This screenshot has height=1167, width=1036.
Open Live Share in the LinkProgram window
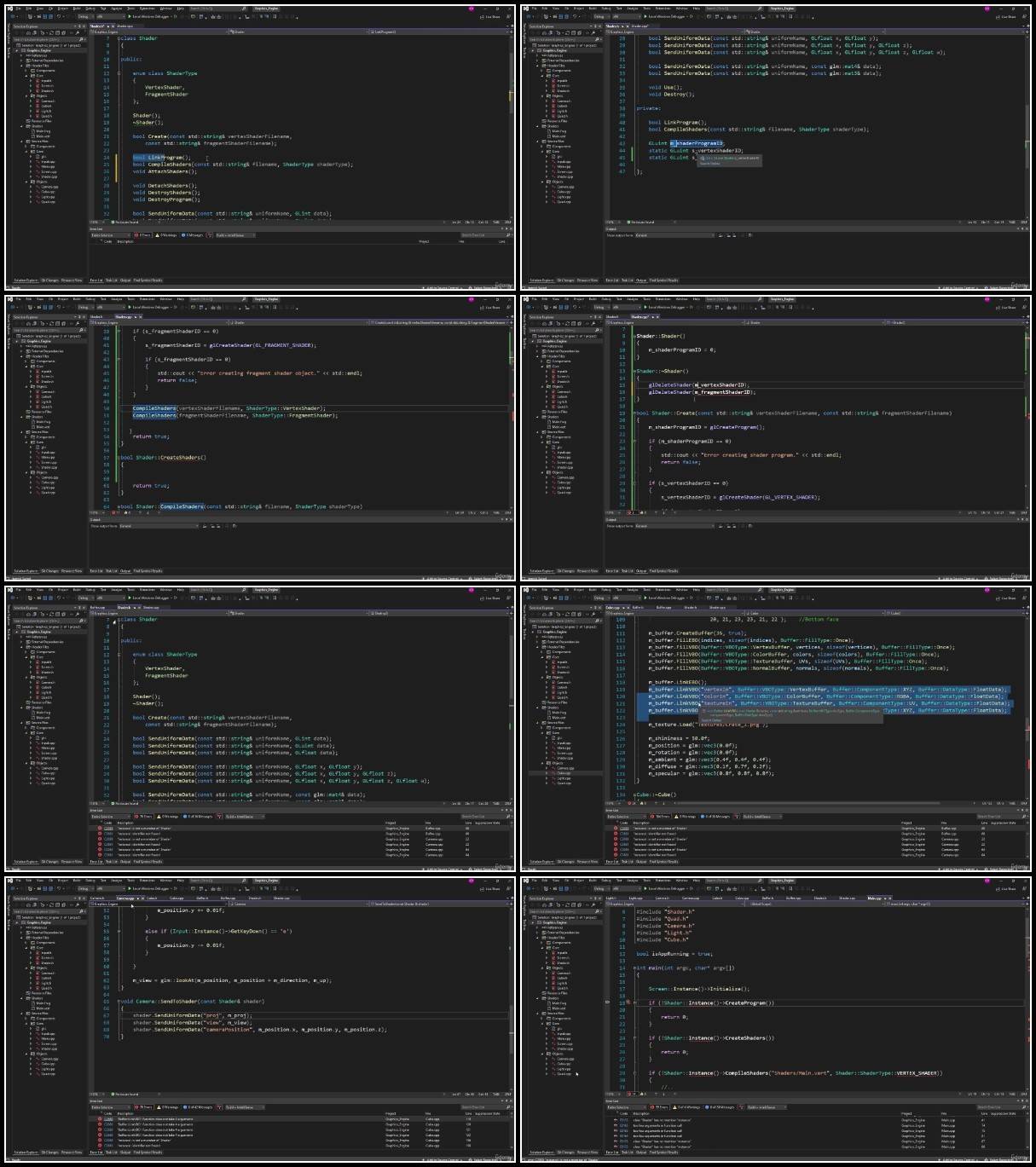[490, 16]
